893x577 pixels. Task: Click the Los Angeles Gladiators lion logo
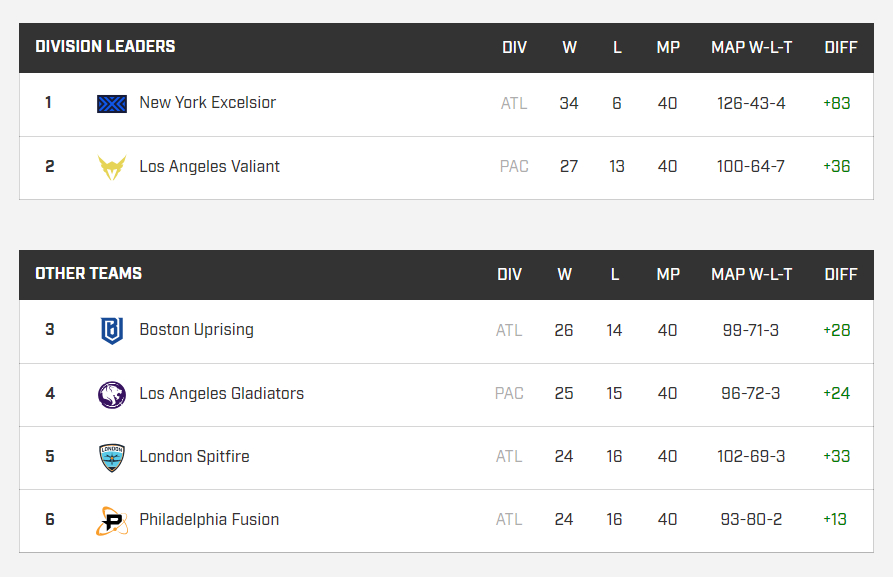pos(112,394)
